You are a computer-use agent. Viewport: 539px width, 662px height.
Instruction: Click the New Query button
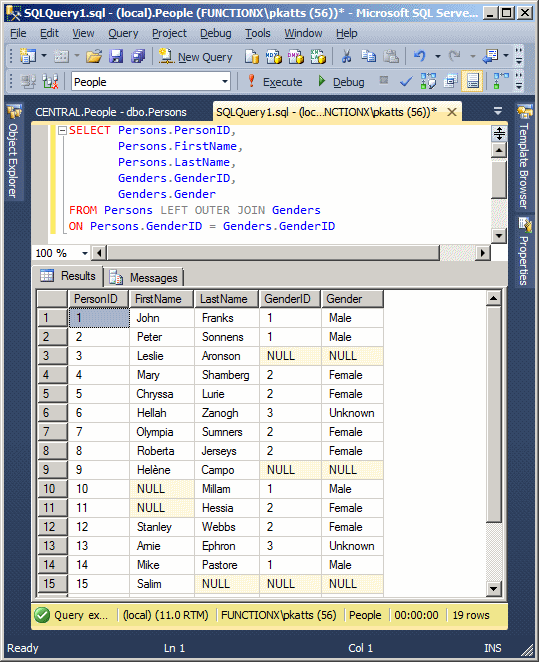click(196, 57)
